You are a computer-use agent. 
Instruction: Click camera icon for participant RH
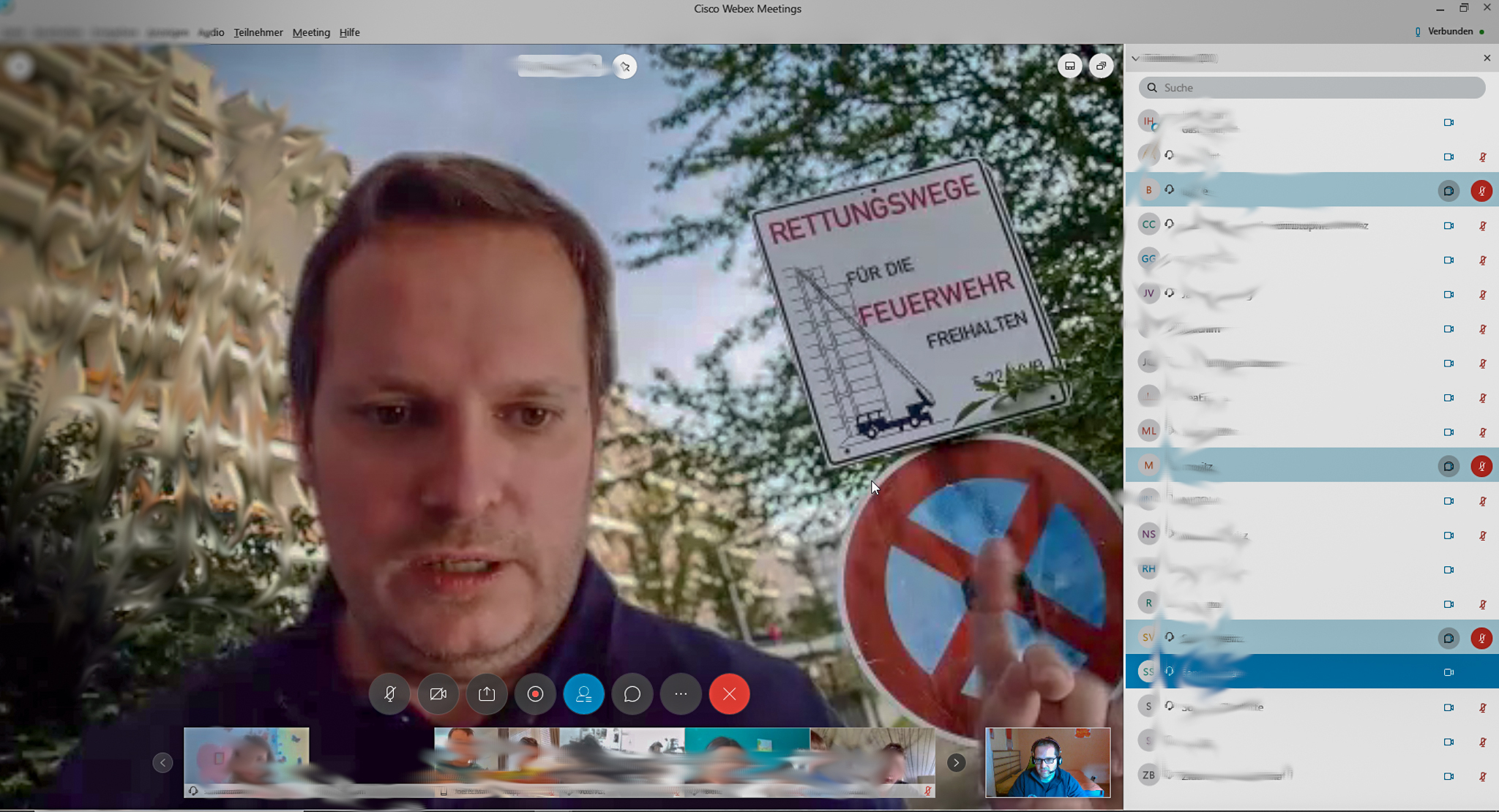coord(1448,569)
